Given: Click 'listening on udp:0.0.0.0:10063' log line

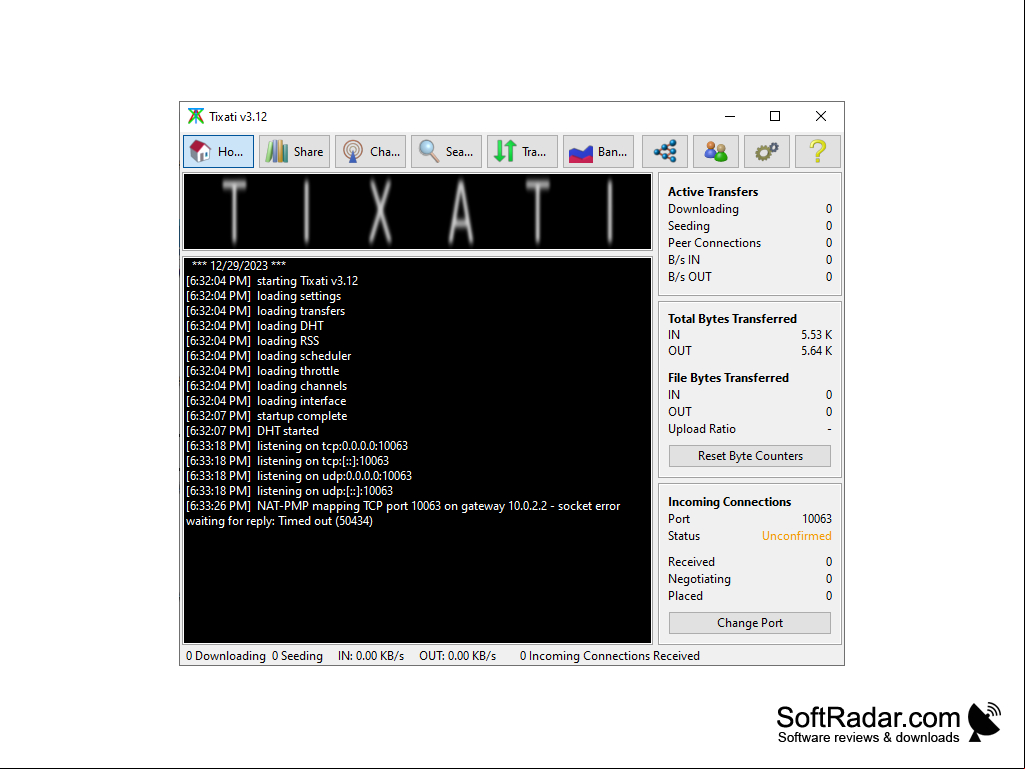Looking at the screenshot, I should click(x=299, y=476).
